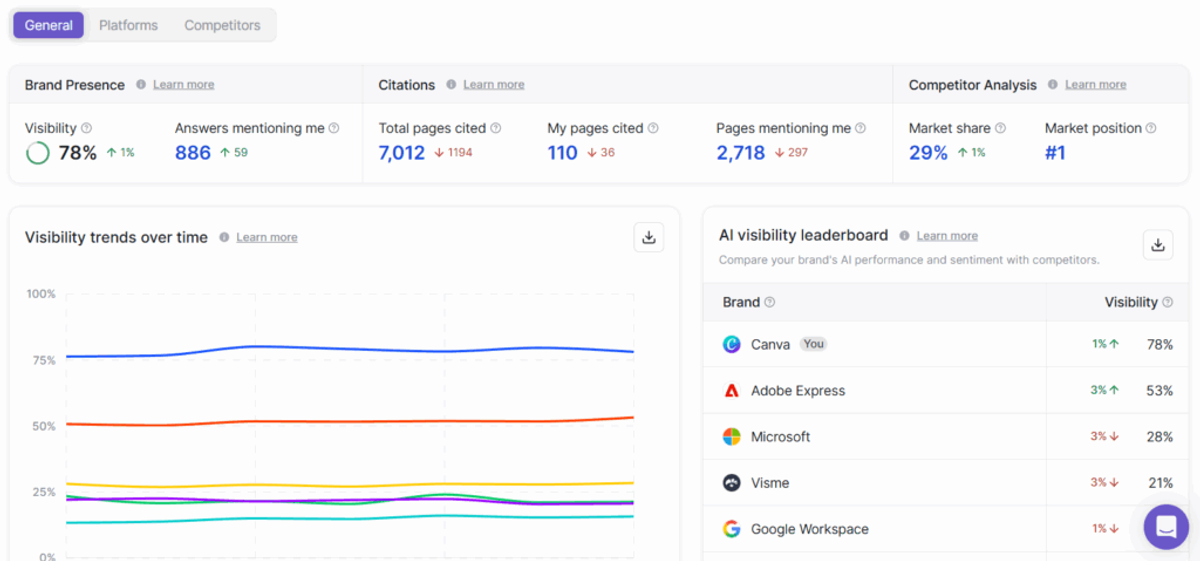1200x561 pixels.
Task: Switch to the Platforms tab
Action: [x=128, y=25]
